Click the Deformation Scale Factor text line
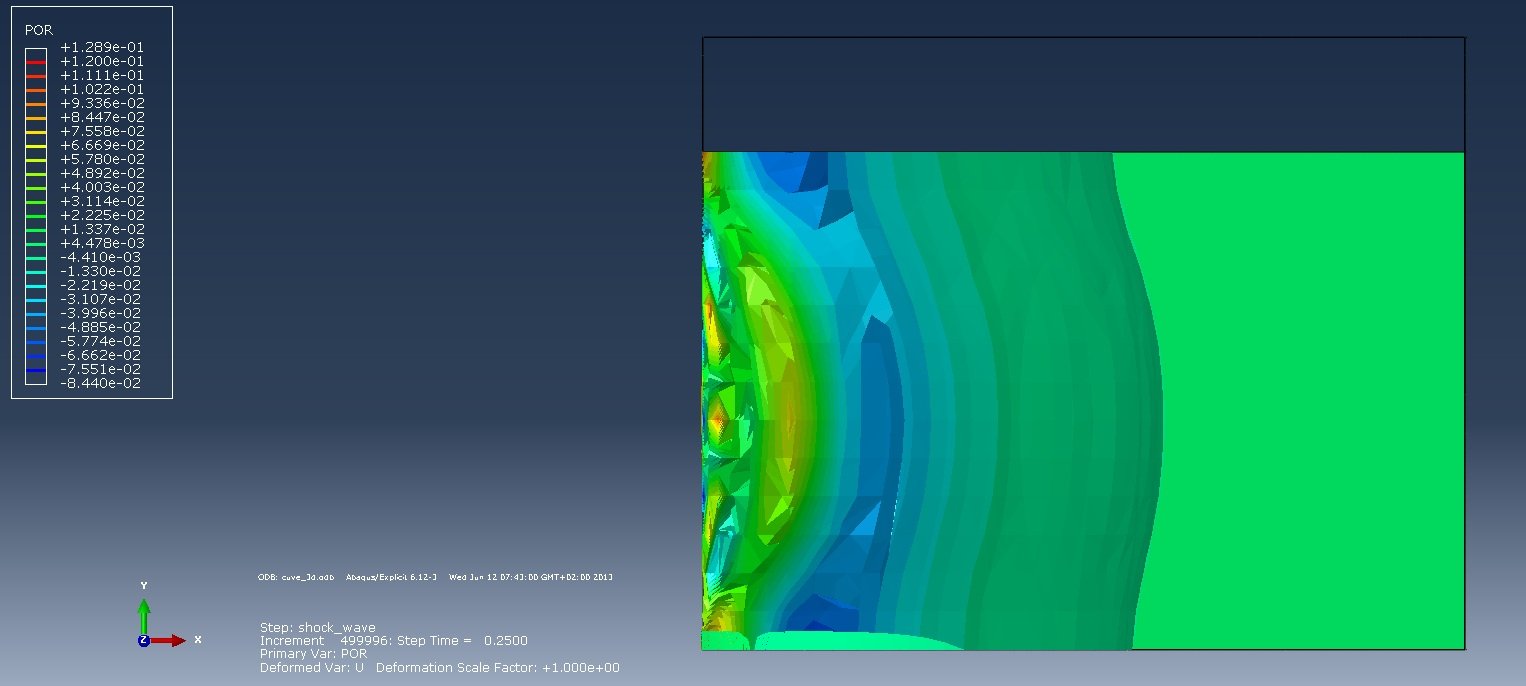Viewport: 1526px width, 686px height. [439, 667]
